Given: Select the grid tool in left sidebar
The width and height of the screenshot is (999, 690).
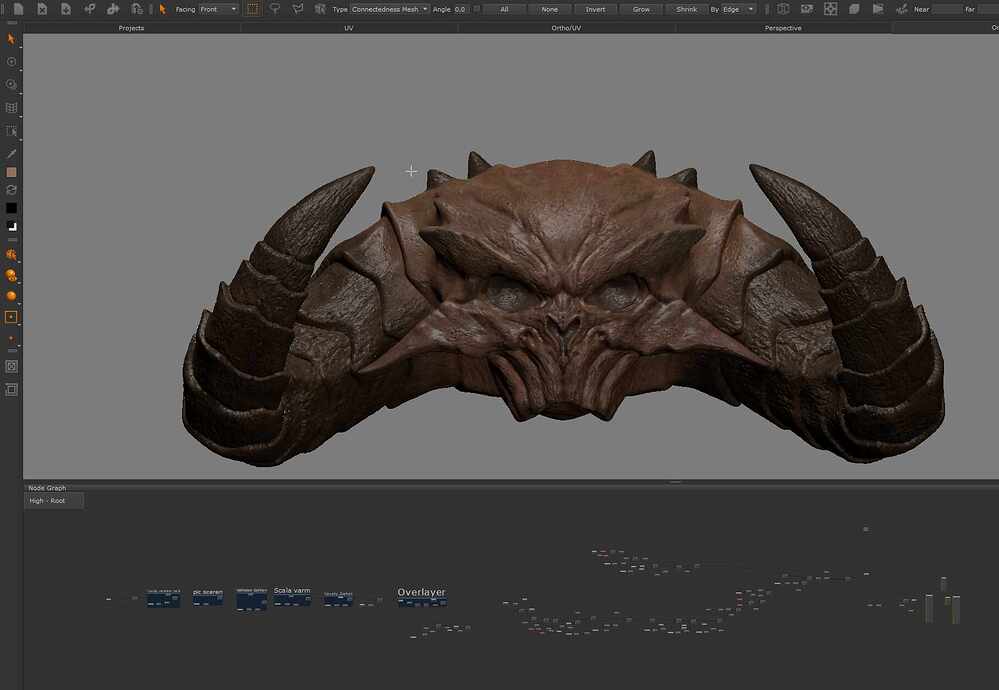Looking at the screenshot, I should [11, 108].
